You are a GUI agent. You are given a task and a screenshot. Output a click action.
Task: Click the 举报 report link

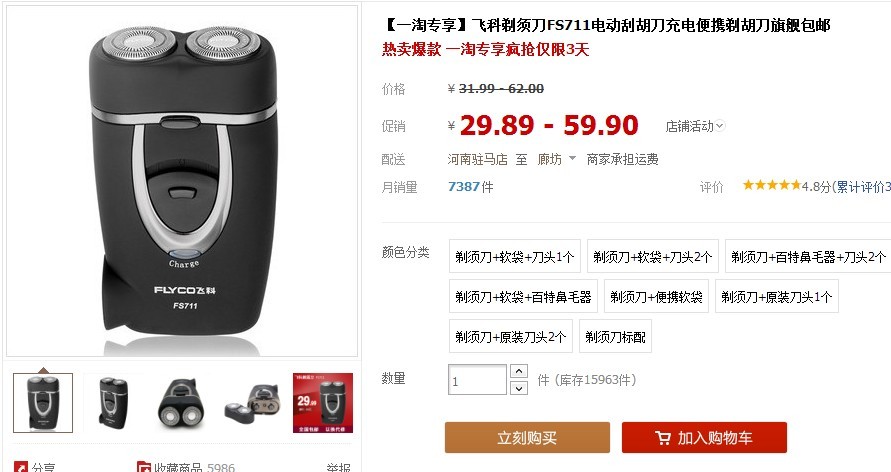pos(338,467)
